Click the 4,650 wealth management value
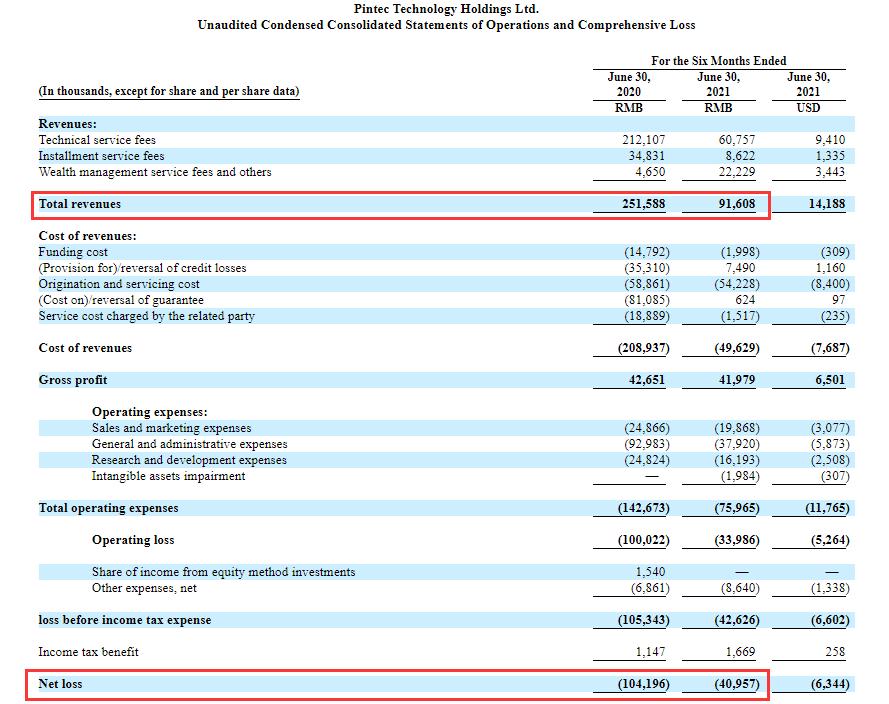The image size is (889, 704). [650, 172]
